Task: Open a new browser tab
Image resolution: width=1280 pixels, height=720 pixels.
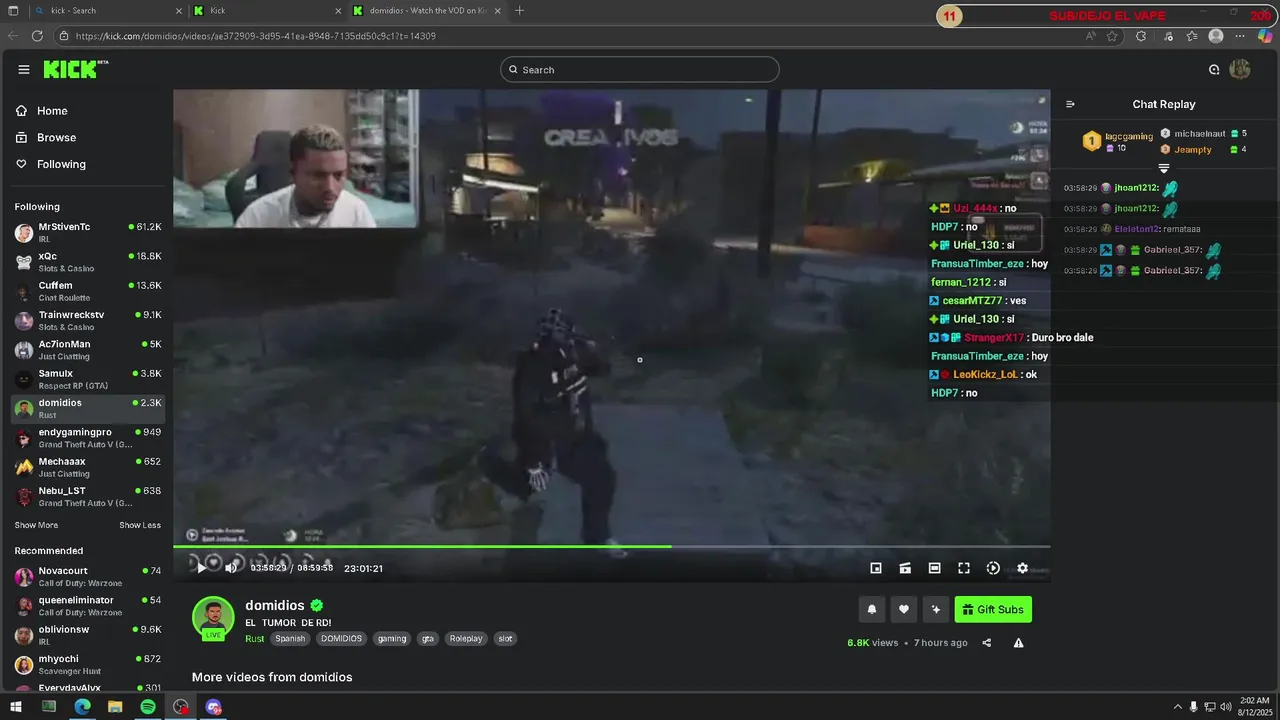Action: (x=519, y=11)
